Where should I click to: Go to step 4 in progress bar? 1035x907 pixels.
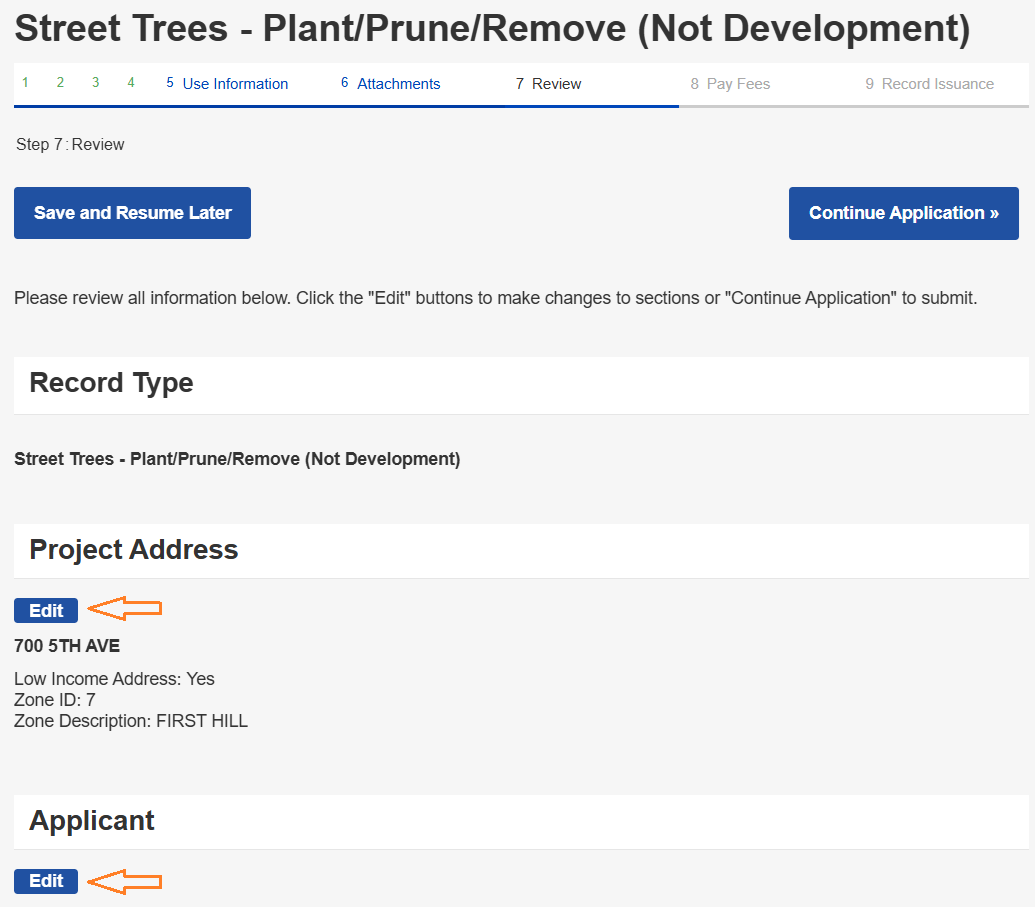[131, 83]
